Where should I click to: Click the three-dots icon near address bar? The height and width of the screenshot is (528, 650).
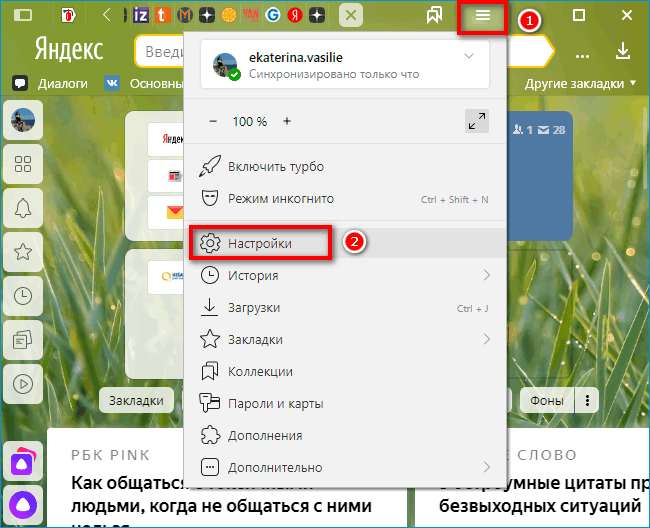coord(582,56)
